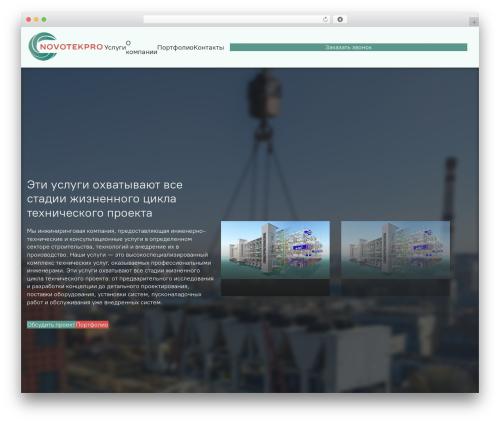Go to Портфолио in the navigation
This screenshot has width=500, height=423.
point(175,47)
